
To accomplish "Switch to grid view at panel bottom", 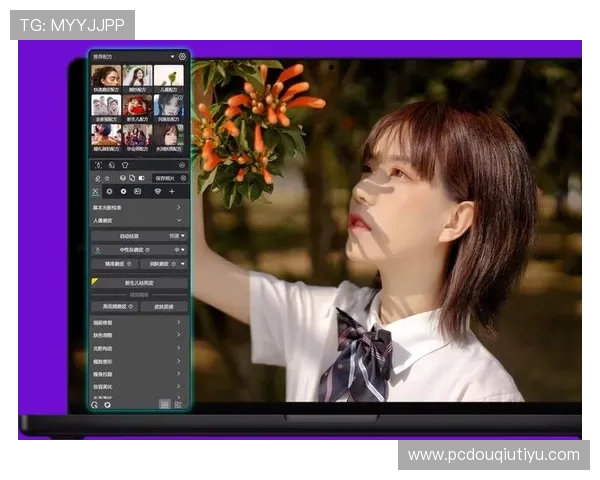I will pos(164,405).
